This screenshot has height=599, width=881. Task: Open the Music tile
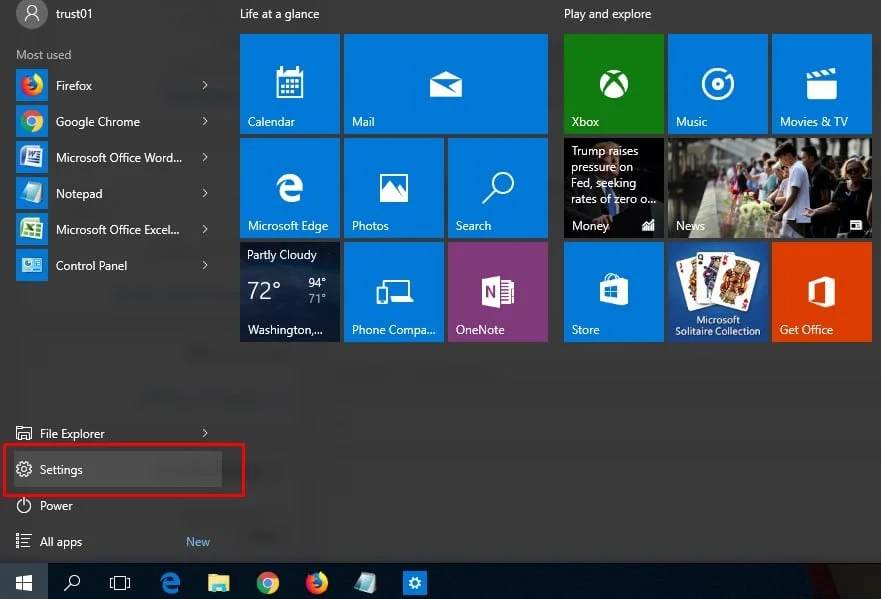click(x=717, y=84)
